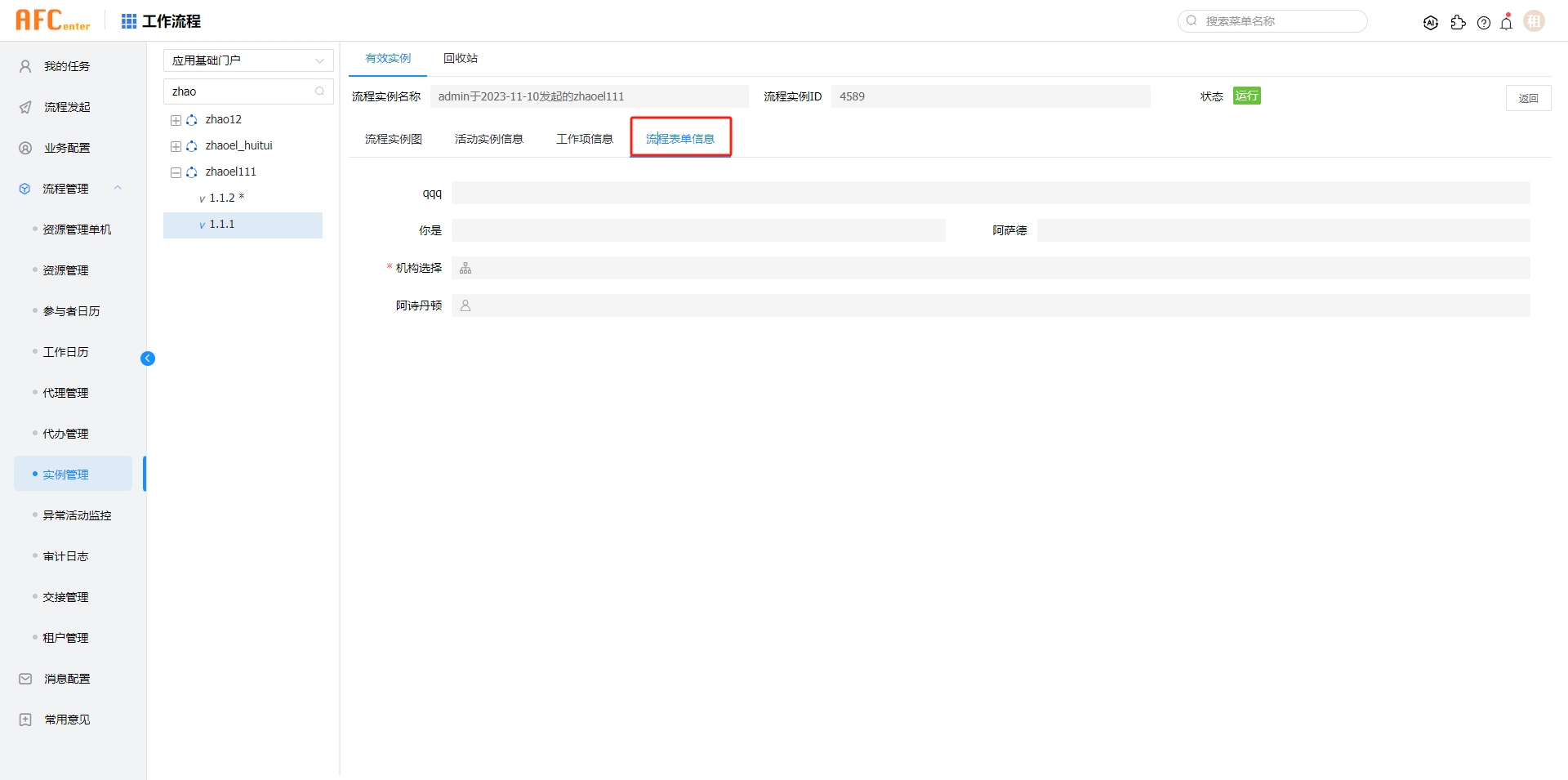The height and width of the screenshot is (780, 1568).
Task: Click the search magnifier in the zhao search box
Action: point(320,91)
